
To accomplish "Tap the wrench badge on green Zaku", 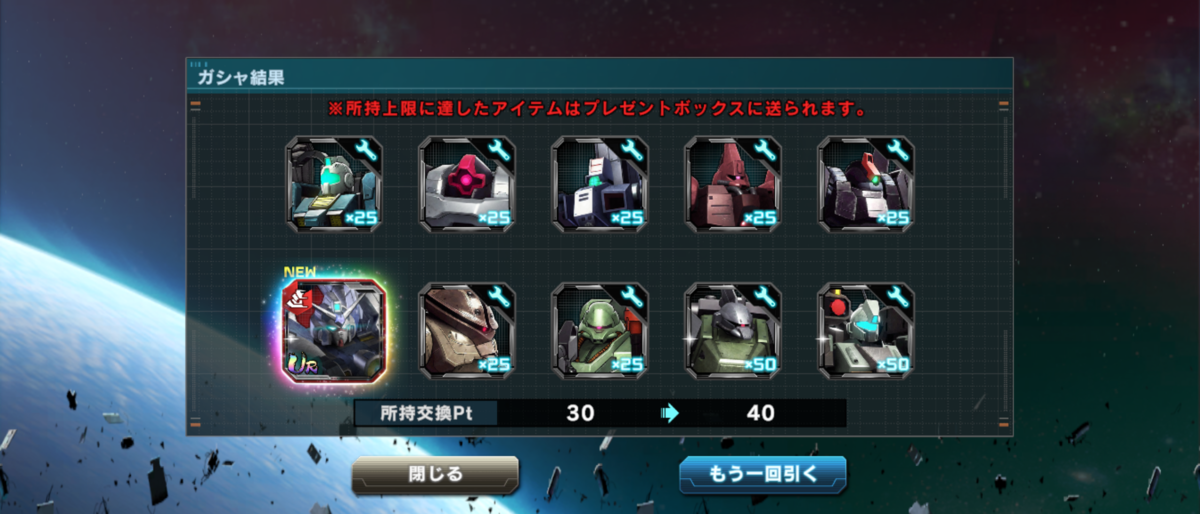I will click(631, 298).
